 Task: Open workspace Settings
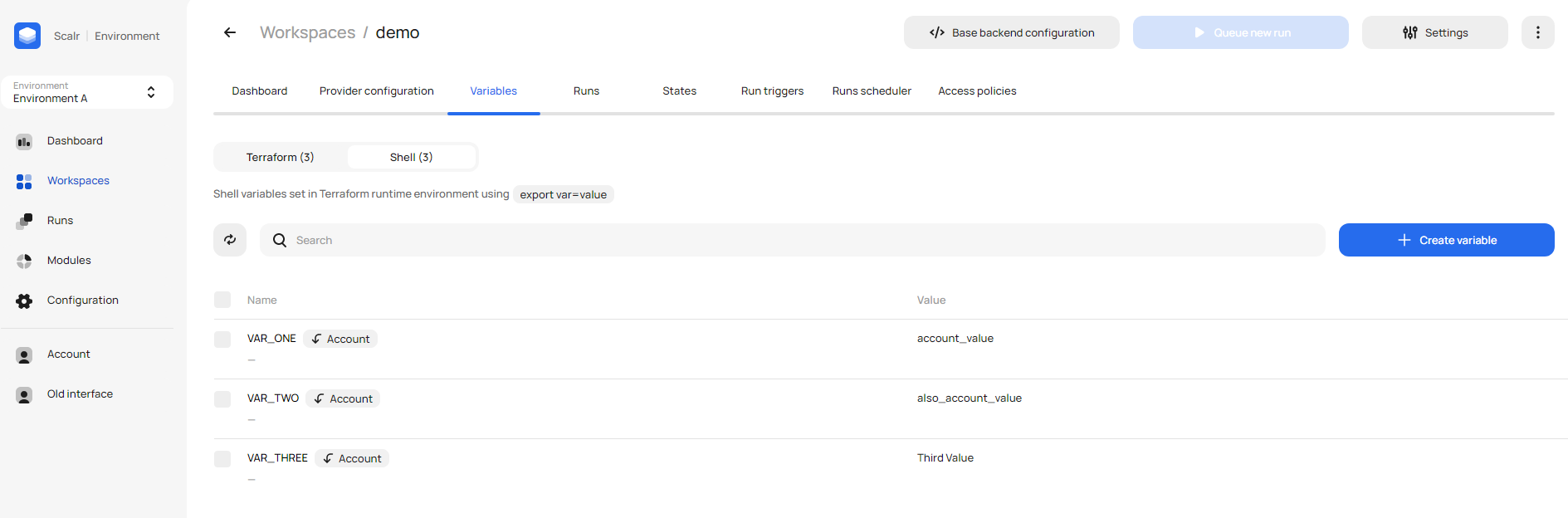coord(1435,32)
